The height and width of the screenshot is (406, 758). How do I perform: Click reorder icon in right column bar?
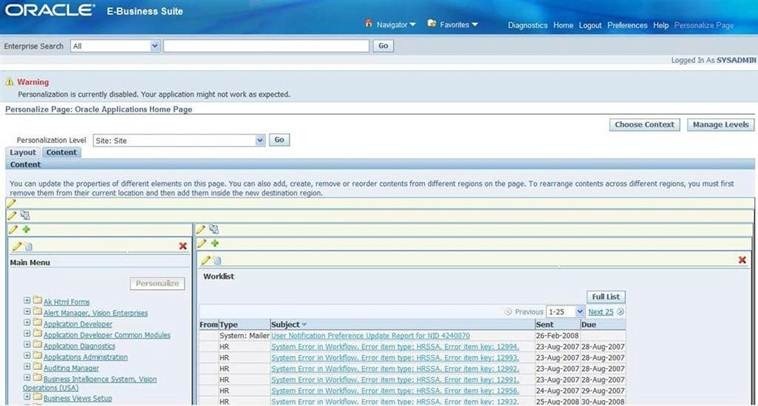(x=214, y=230)
